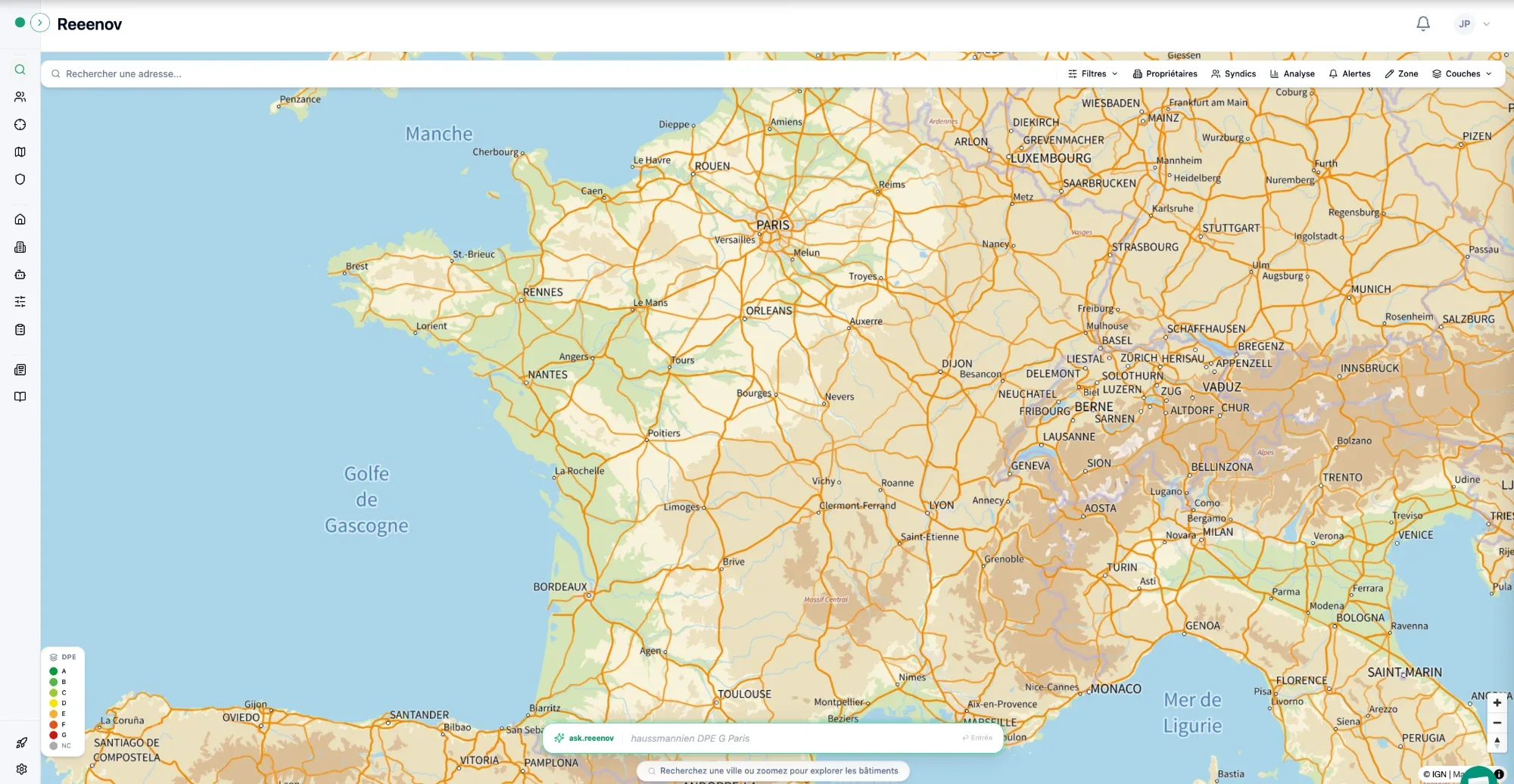Go to the house icon in the sidebar
Image resolution: width=1514 pixels, height=784 pixels.
[20, 219]
